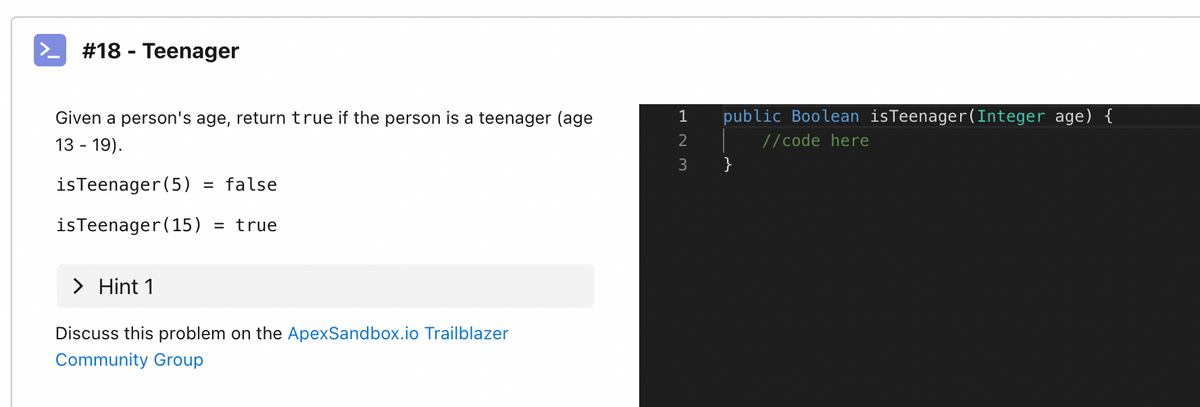This screenshot has height=407, width=1200.
Task: Click the #18 - Teenager heading
Action: point(160,51)
